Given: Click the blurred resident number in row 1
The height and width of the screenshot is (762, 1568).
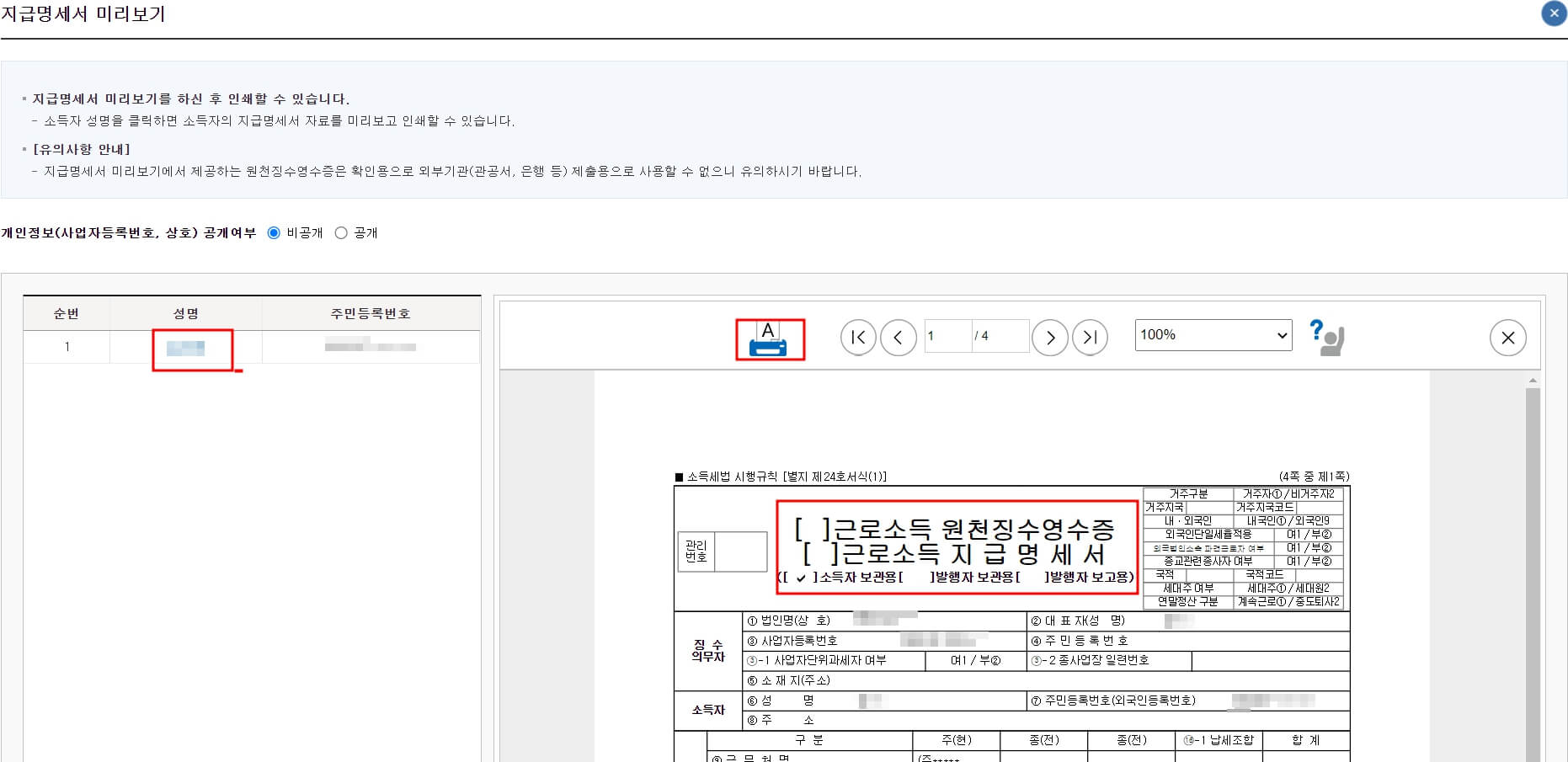Looking at the screenshot, I should 371,346.
